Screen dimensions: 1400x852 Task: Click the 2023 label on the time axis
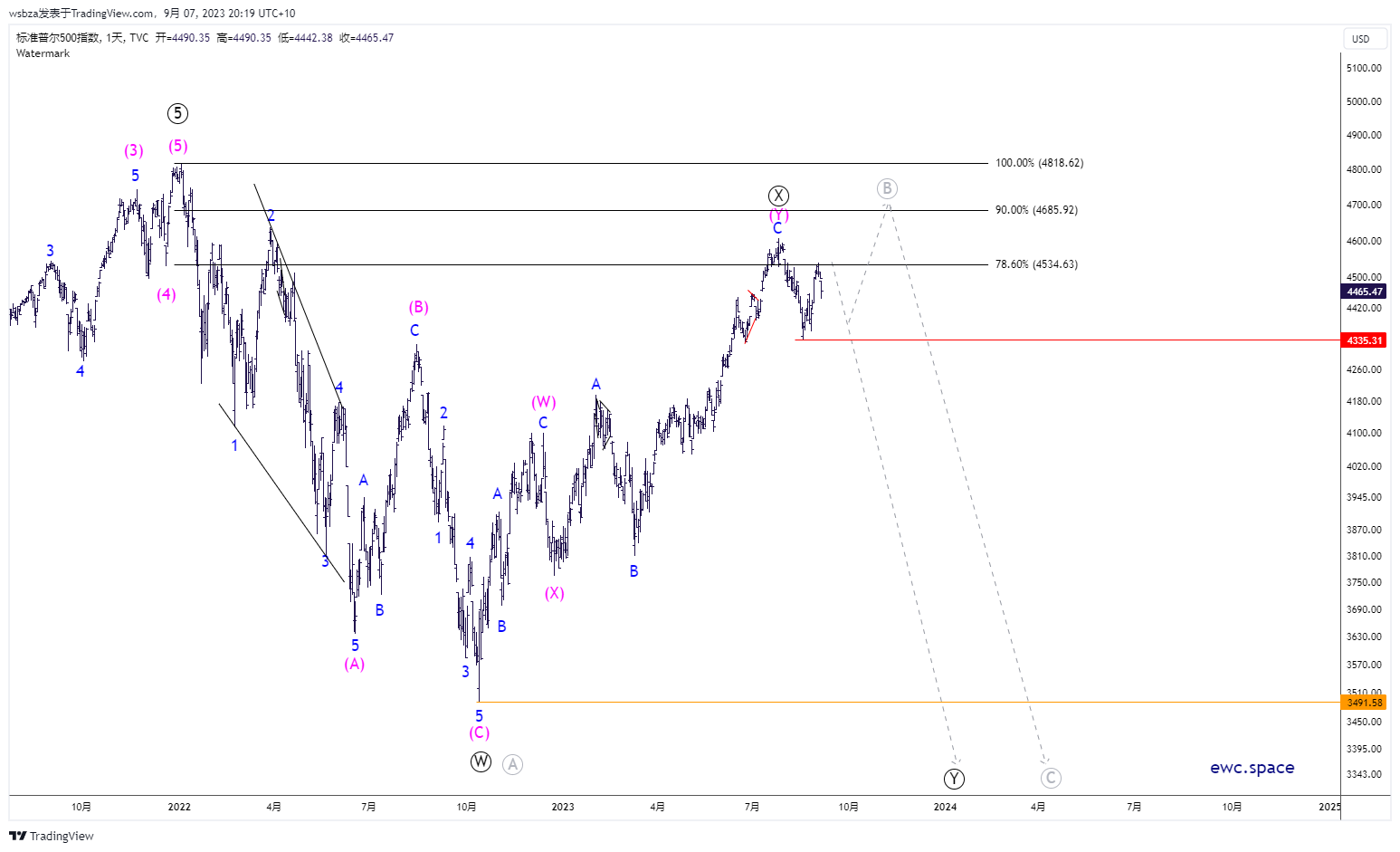point(563,807)
